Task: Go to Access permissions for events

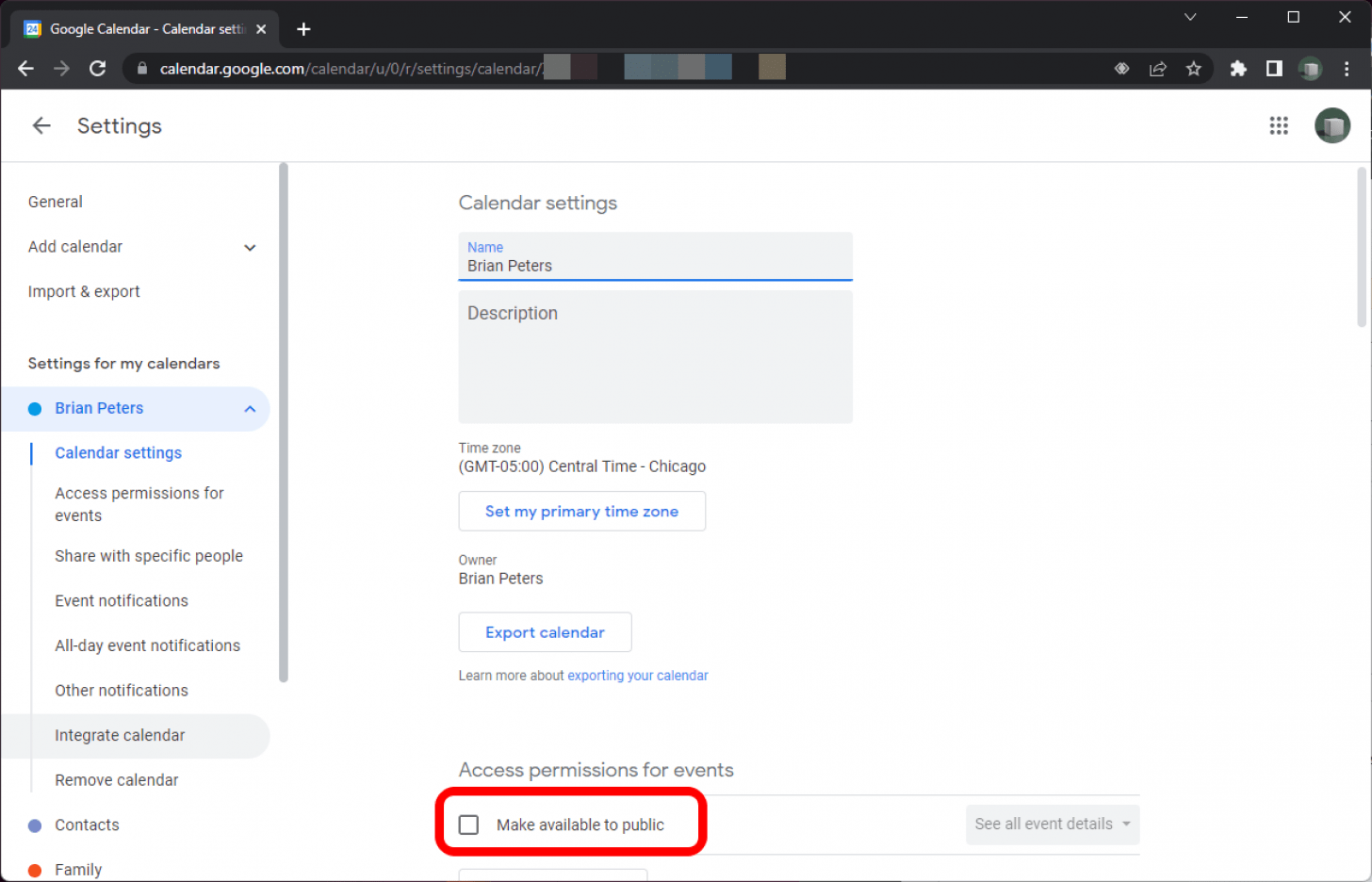Action: coord(139,504)
